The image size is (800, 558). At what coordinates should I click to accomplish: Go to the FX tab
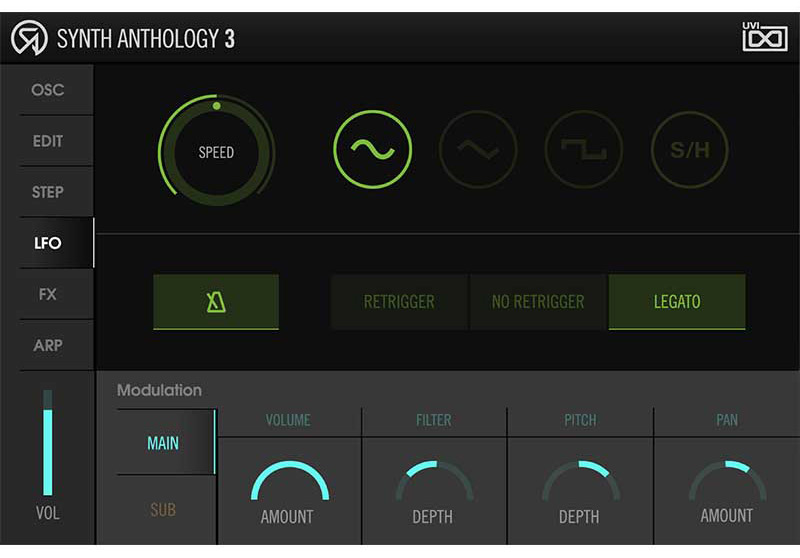click(x=47, y=294)
